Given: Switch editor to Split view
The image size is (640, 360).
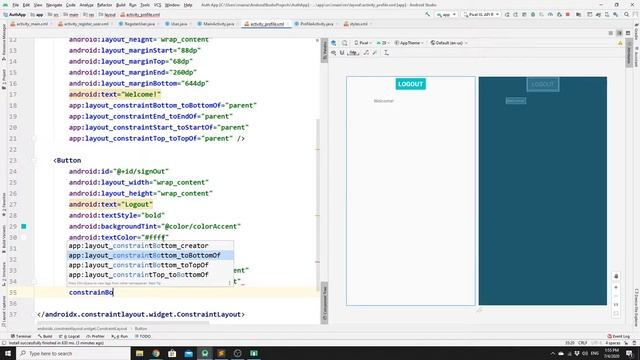Looking at the screenshot, I should coord(619,33).
